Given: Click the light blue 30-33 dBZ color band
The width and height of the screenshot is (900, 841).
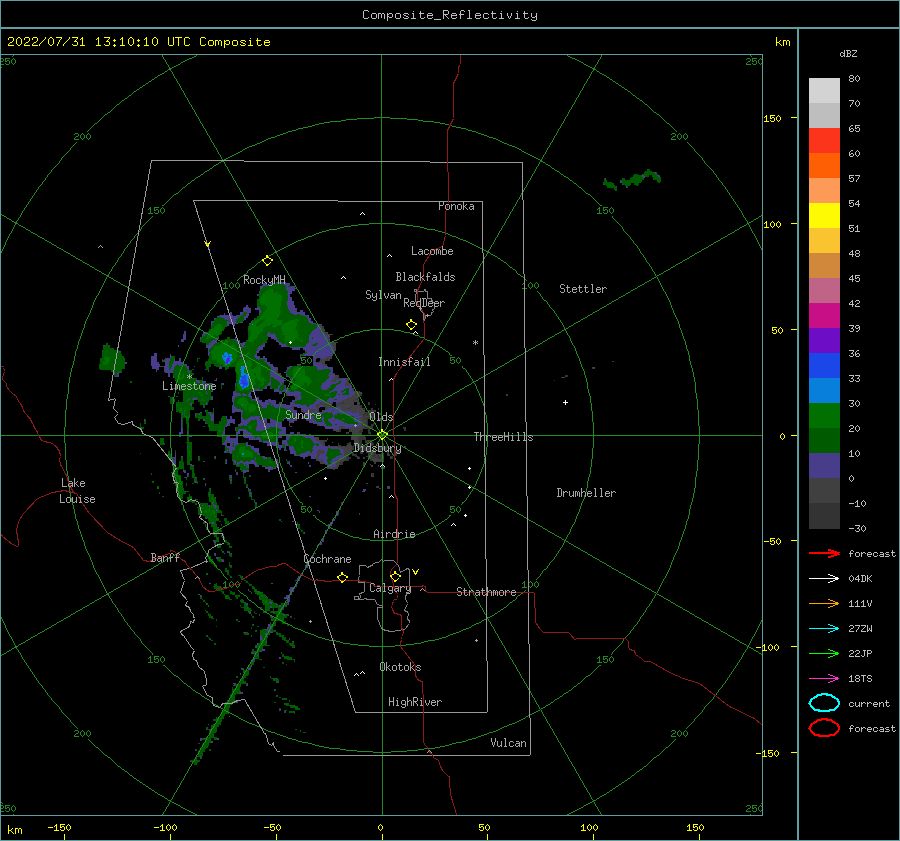Looking at the screenshot, I should pos(824,390).
